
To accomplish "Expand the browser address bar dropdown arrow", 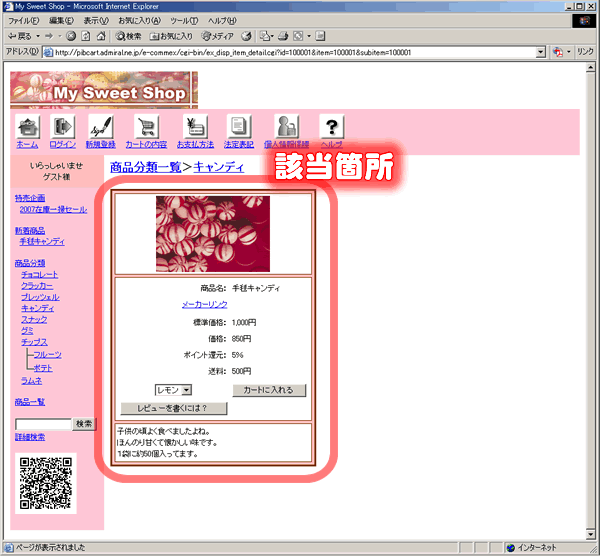I will click(541, 52).
